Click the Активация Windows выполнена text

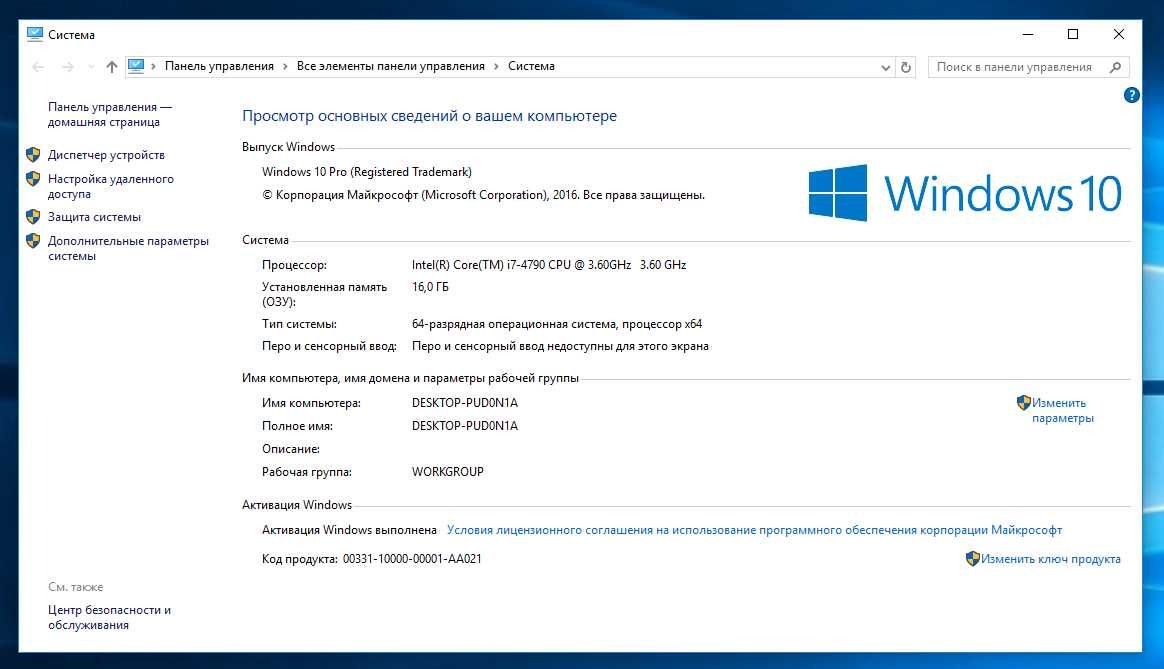349,529
